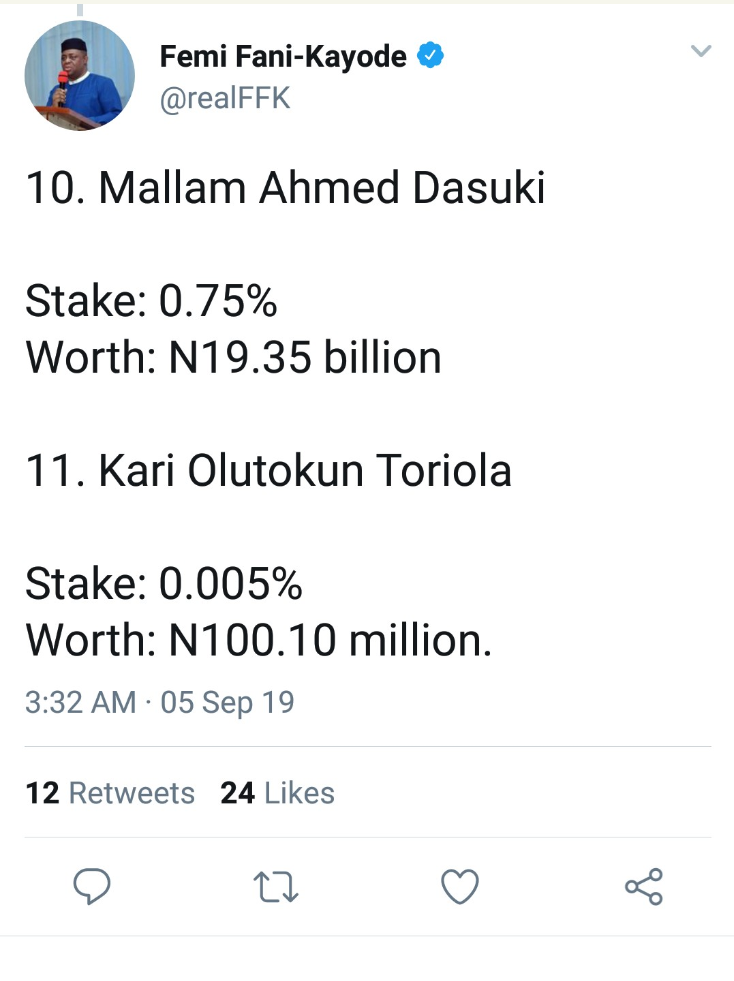Image resolution: width=734 pixels, height=981 pixels.
Task: Click the 'Worth: N100.10 million.' line
Action: tap(258, 640)
